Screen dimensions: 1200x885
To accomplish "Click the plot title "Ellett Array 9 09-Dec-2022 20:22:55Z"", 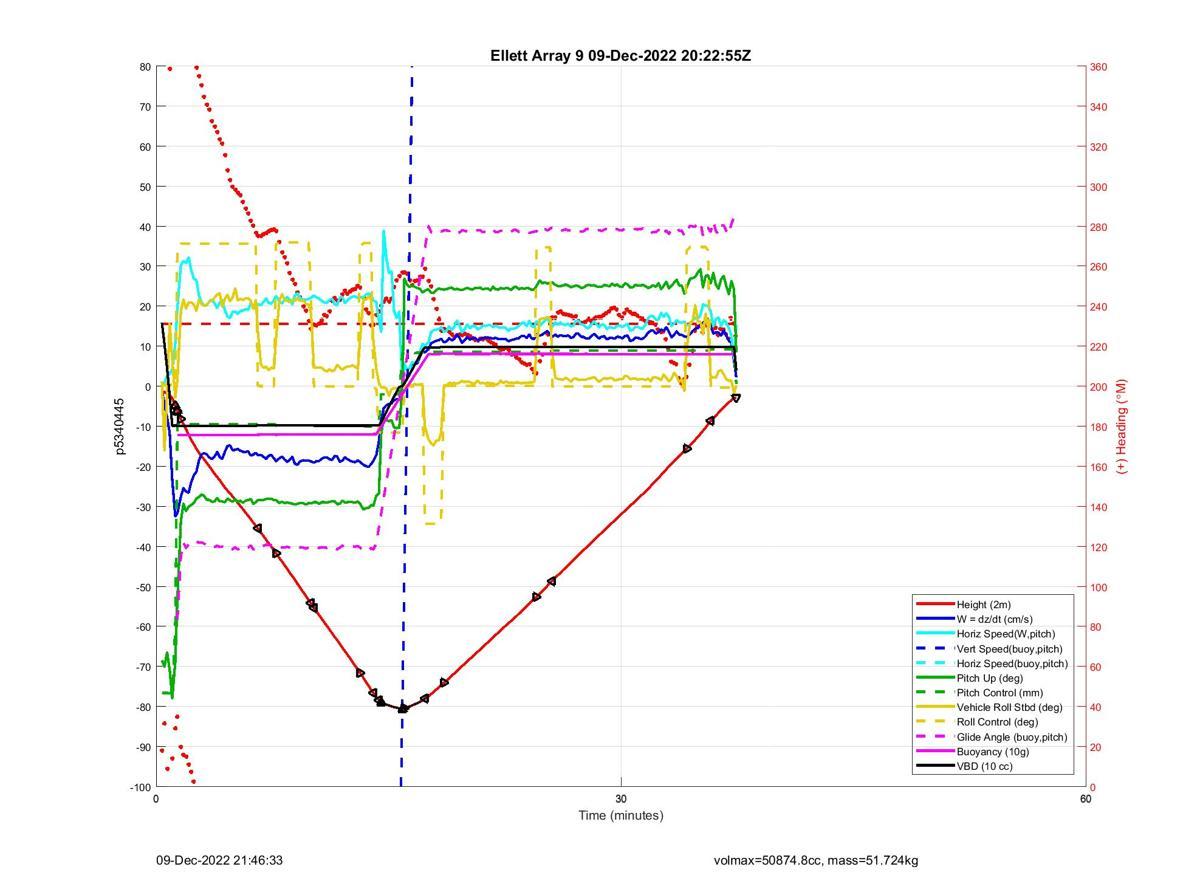I will (x=620, y=56).
